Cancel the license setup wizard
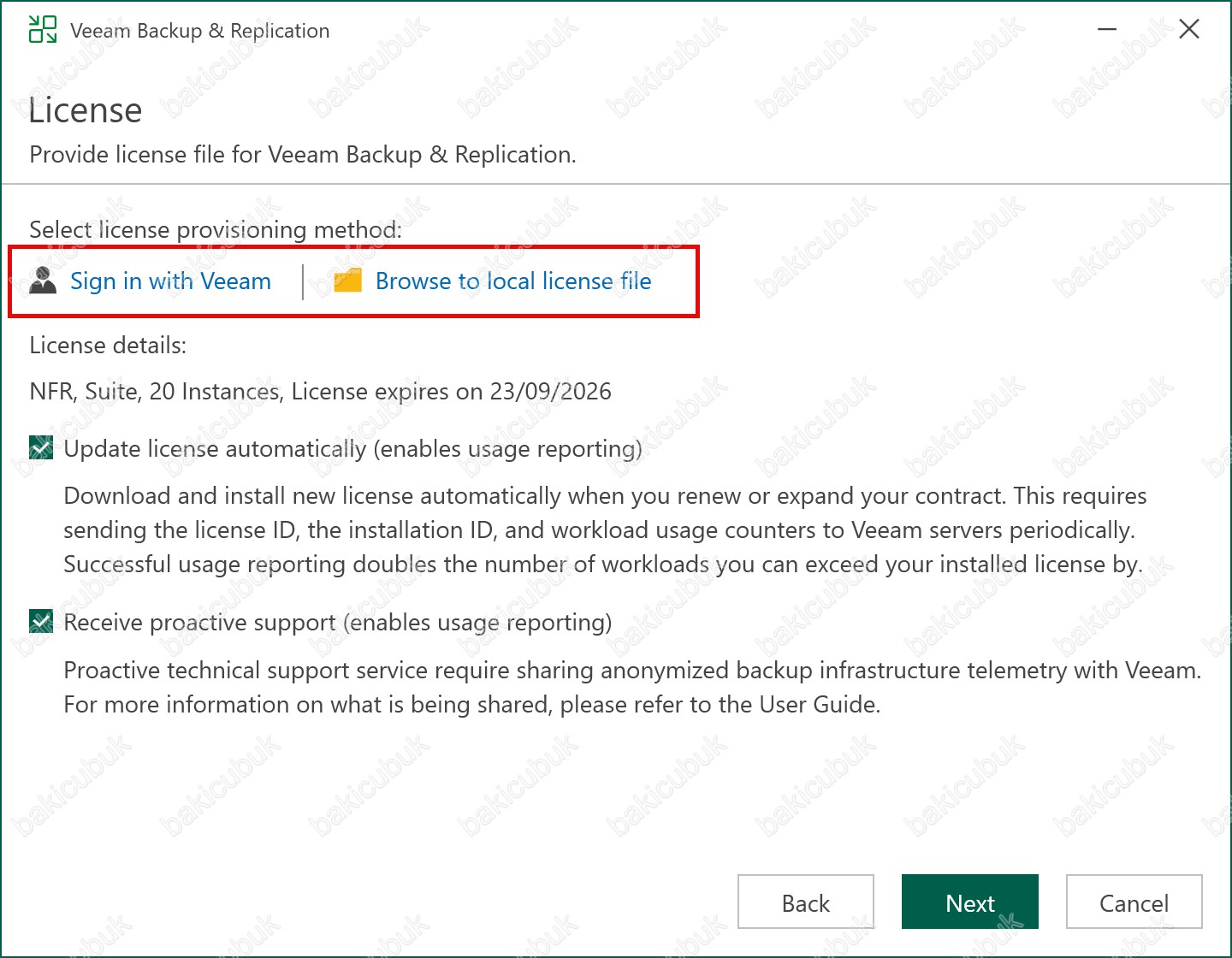 pyautogui.click(x=1134, y=902)
